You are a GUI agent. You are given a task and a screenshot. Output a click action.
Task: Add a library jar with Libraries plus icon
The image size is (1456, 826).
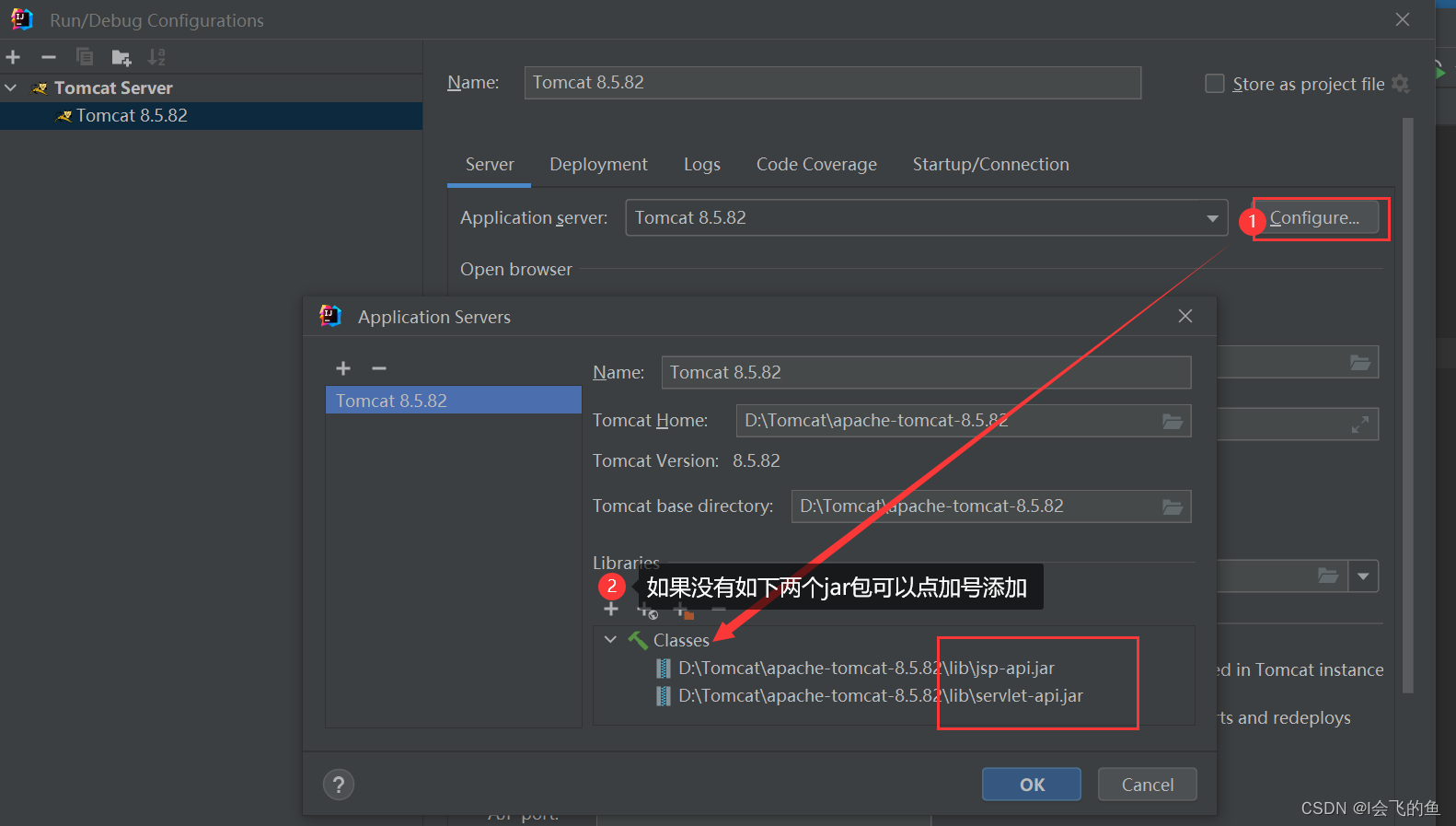pos(611,610)
